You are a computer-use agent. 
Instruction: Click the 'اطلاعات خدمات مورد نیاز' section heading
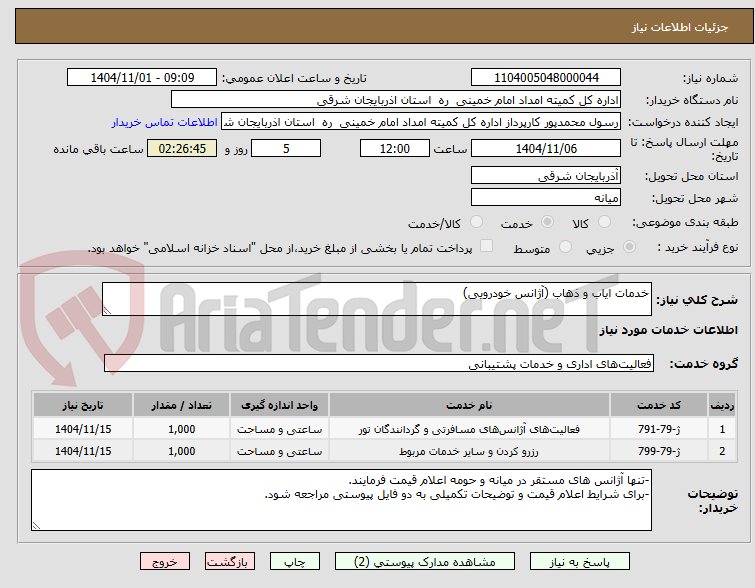pyautogui.click(x=668, y=330)
